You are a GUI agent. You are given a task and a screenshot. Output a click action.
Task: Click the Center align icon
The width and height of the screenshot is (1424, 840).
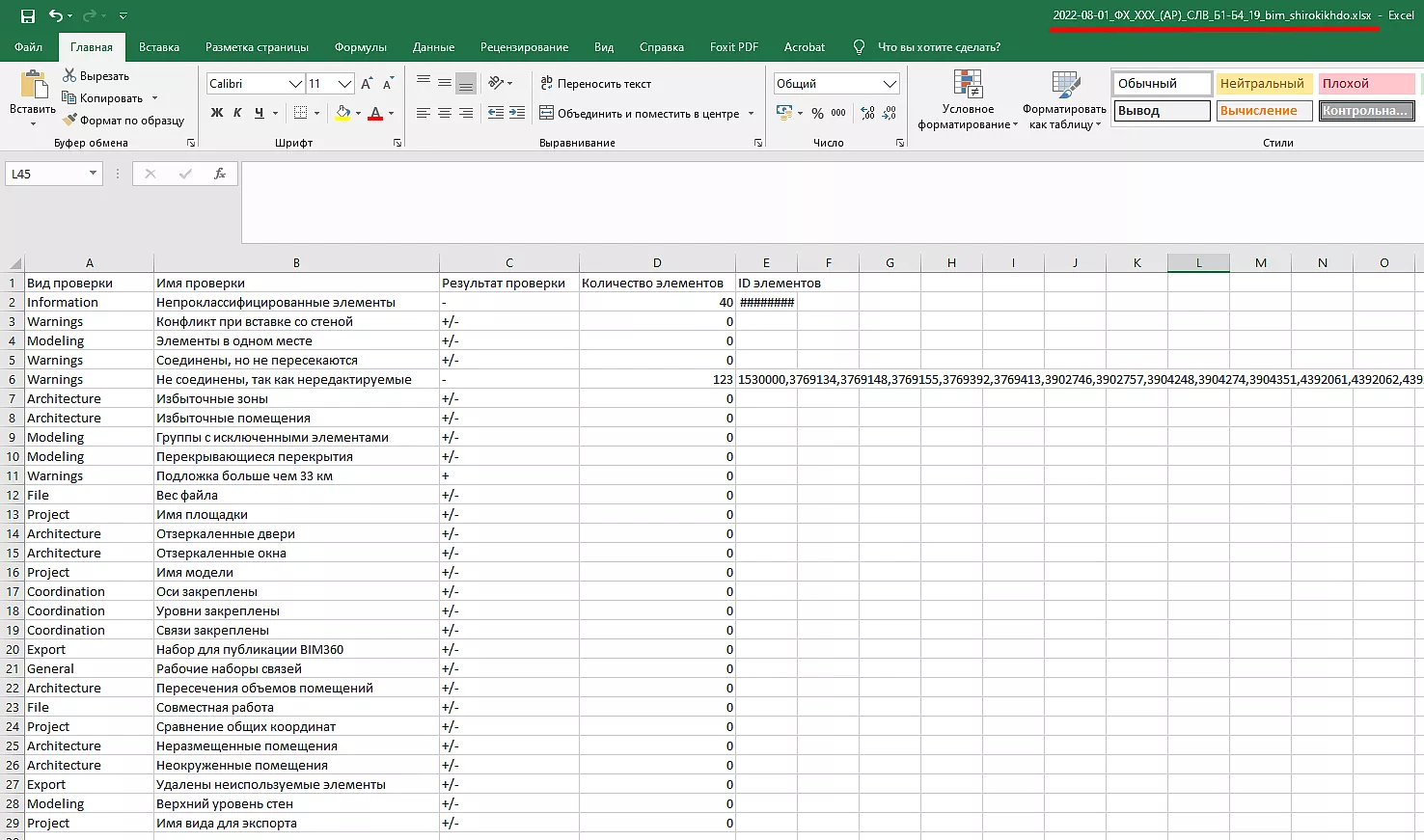tap(445, 113)
